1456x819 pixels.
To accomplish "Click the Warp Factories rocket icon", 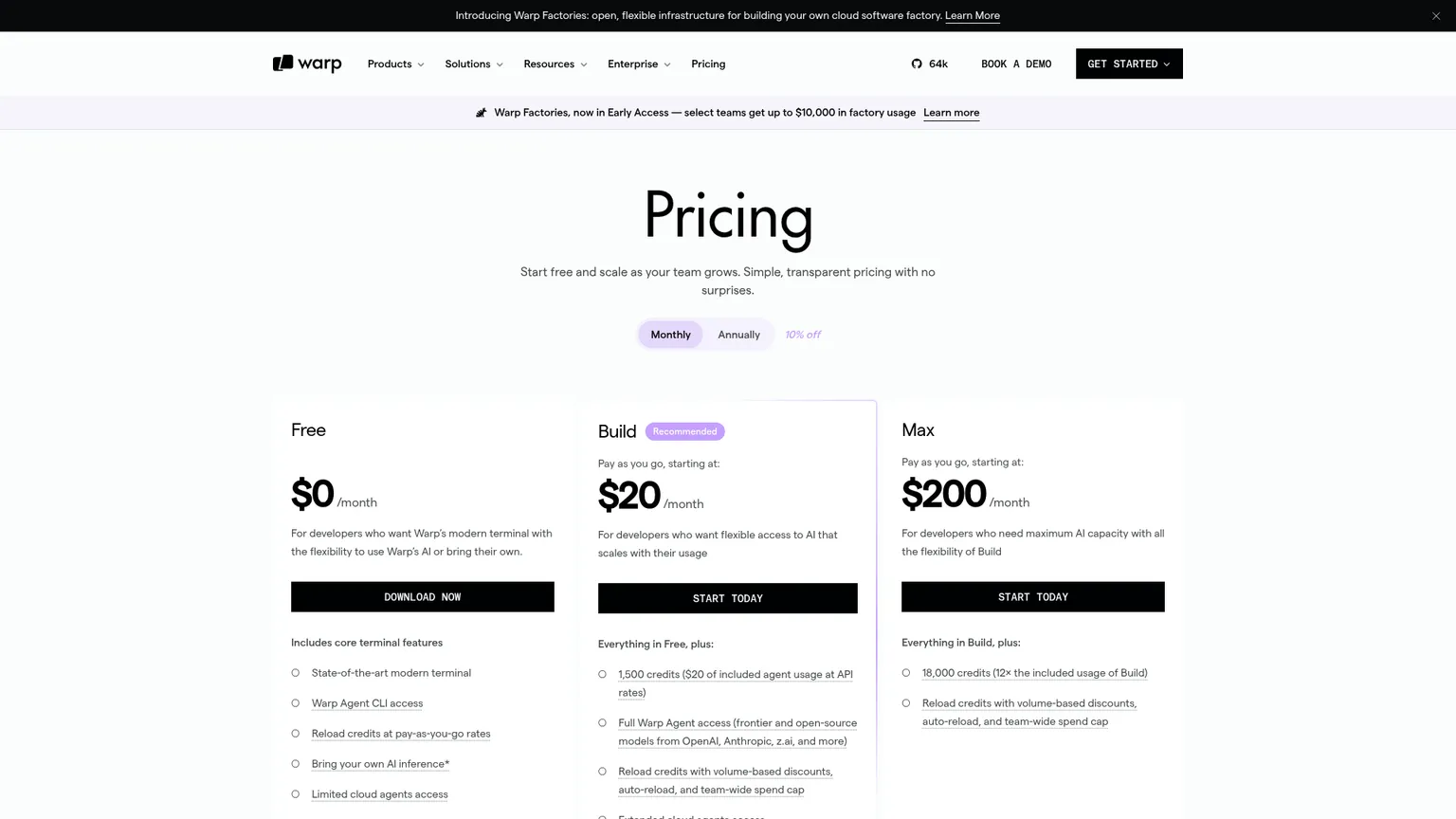I will coord(482,113).
